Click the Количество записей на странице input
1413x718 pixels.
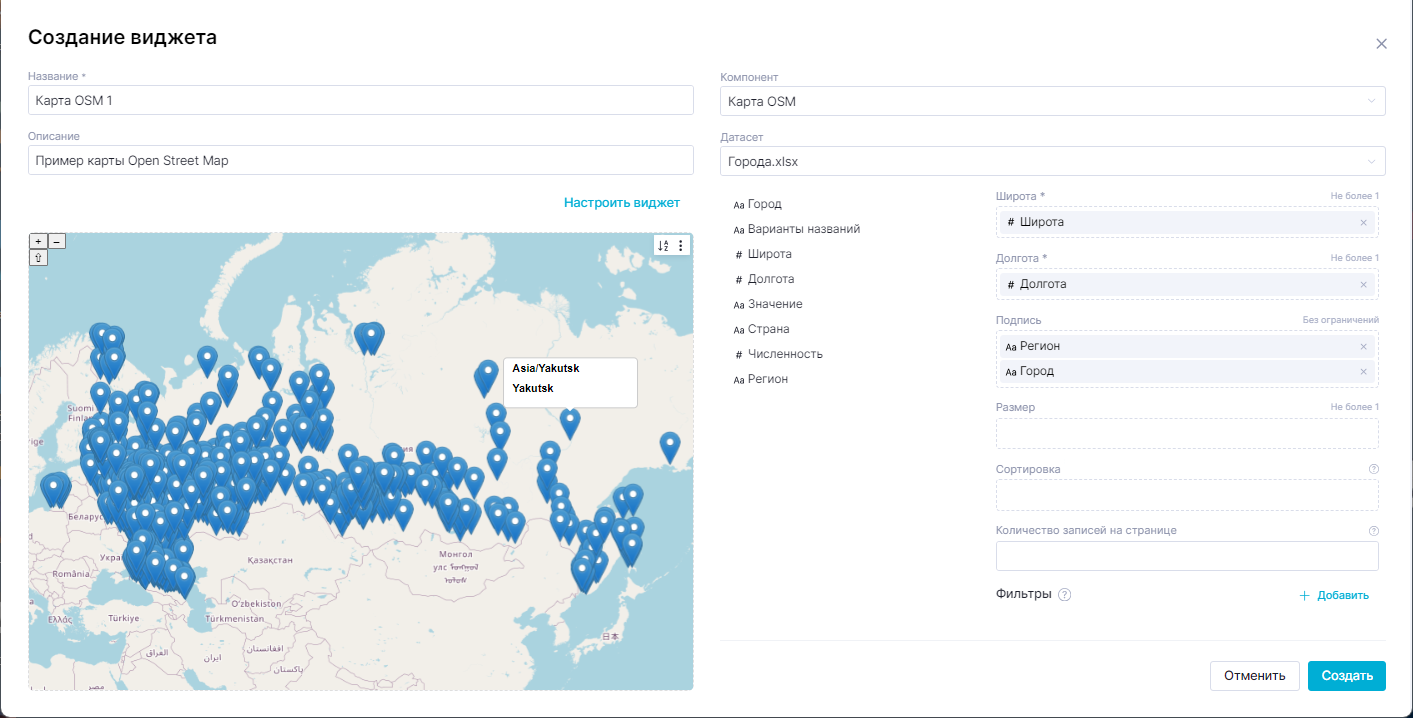coord(1186,556)
